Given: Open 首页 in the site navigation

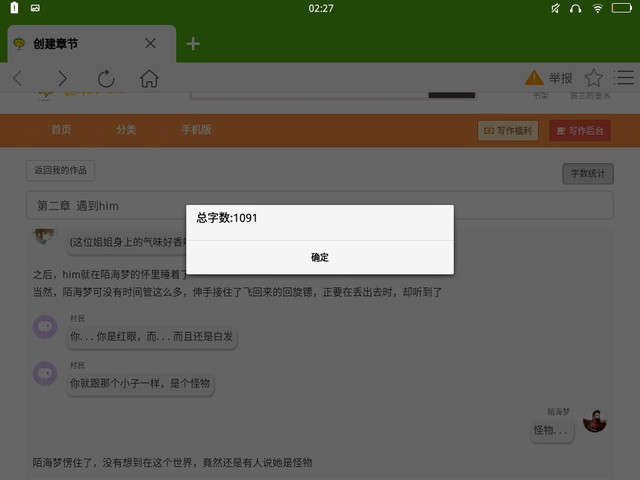Looking at the screenshot, I should click(61, 130).
